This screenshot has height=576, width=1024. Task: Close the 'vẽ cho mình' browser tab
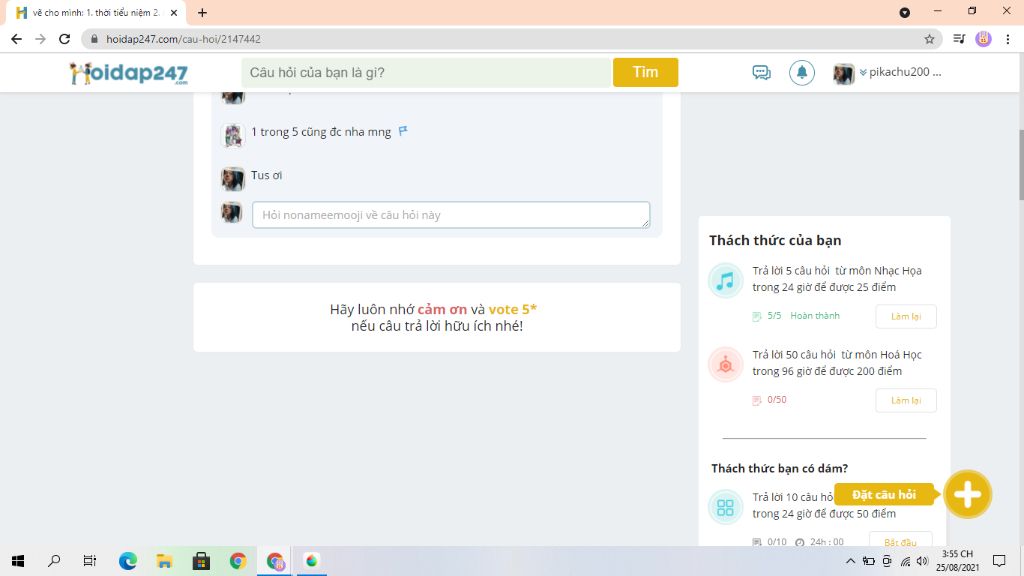point(174,12)
